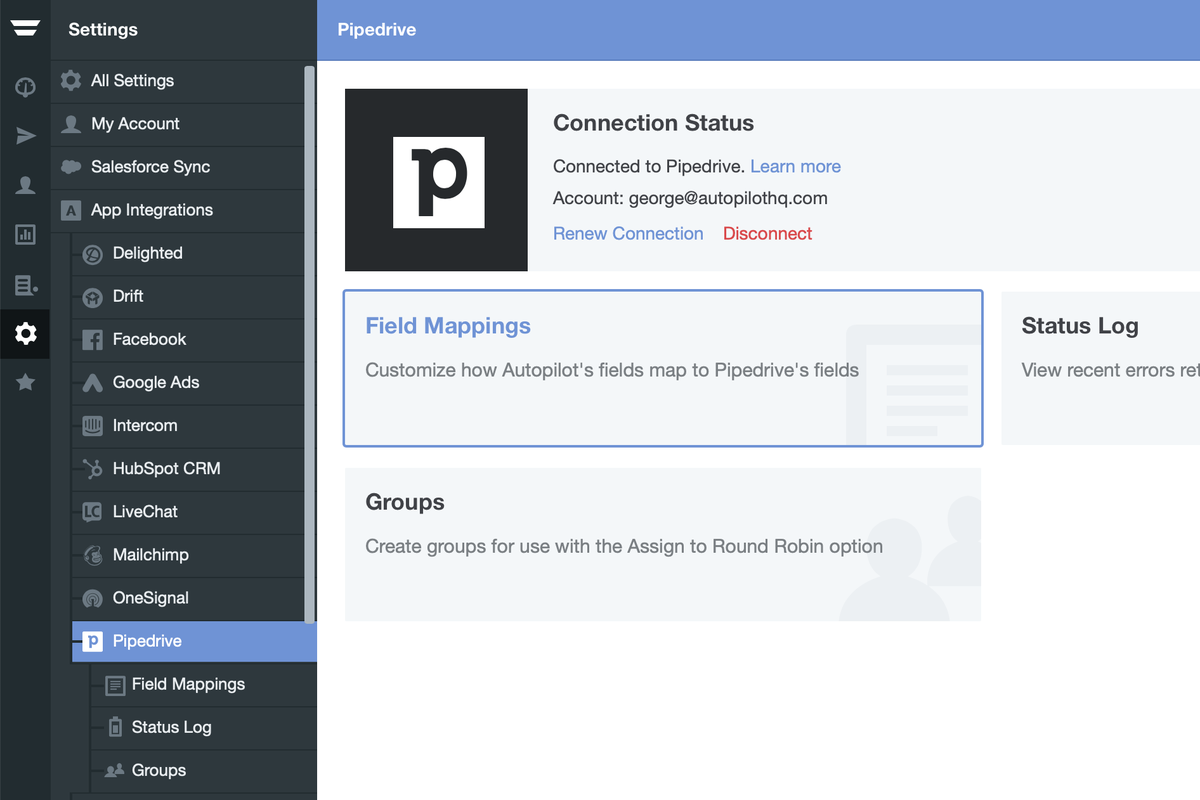Open the reports bar chart icon

(25, 235)
